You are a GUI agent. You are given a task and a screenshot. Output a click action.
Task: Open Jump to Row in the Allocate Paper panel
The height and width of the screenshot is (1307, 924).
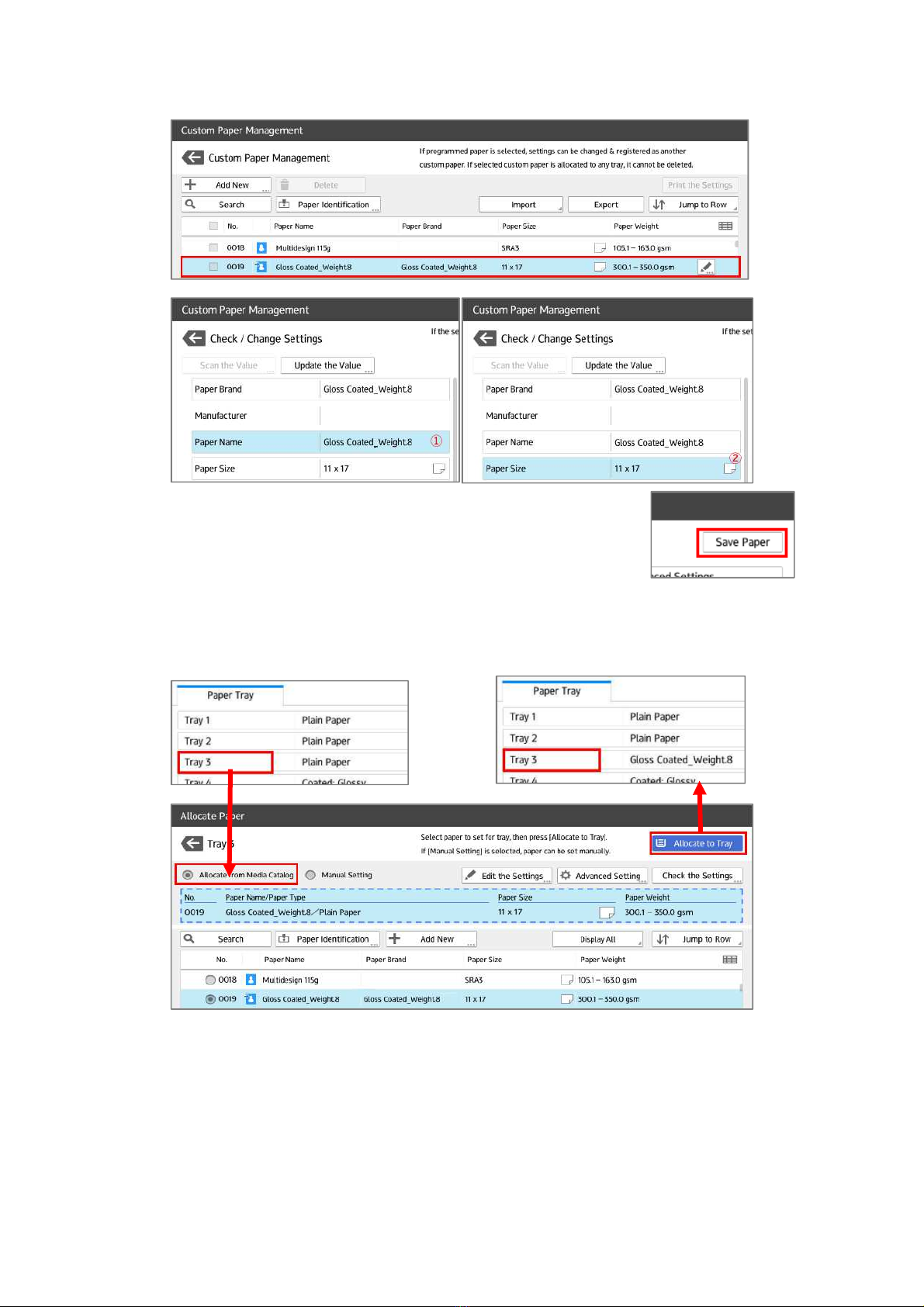697,939
